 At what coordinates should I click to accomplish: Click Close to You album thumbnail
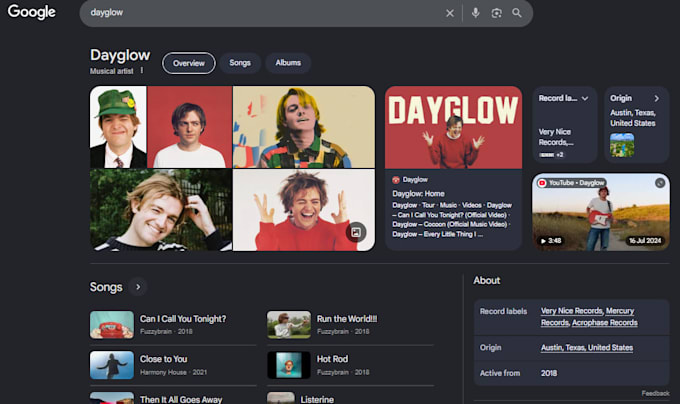coord(112,365)
